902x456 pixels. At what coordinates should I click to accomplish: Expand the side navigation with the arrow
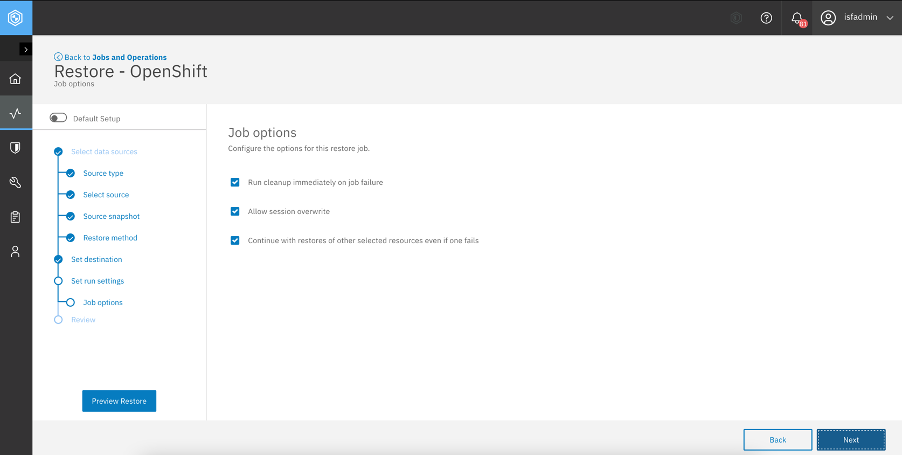(25, 49)
